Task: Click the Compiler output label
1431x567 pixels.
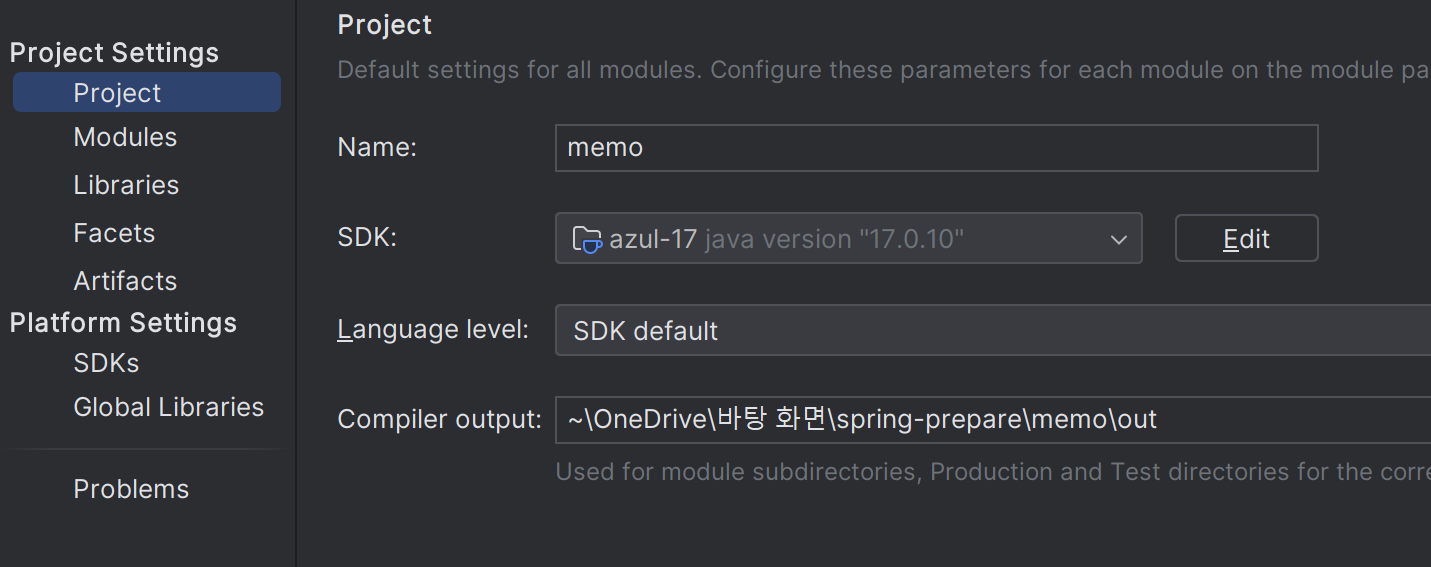Action: click(x=440, y=419)
